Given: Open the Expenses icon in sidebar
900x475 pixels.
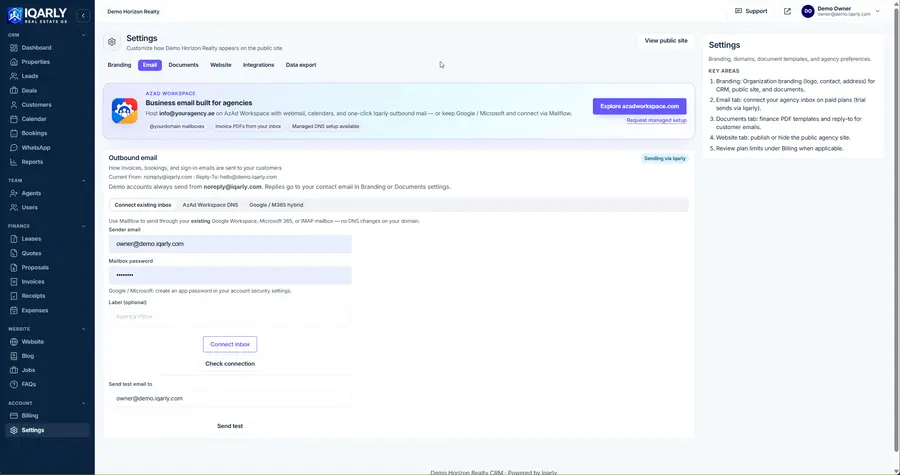Looking at the screenshot, I should [14, 310].
